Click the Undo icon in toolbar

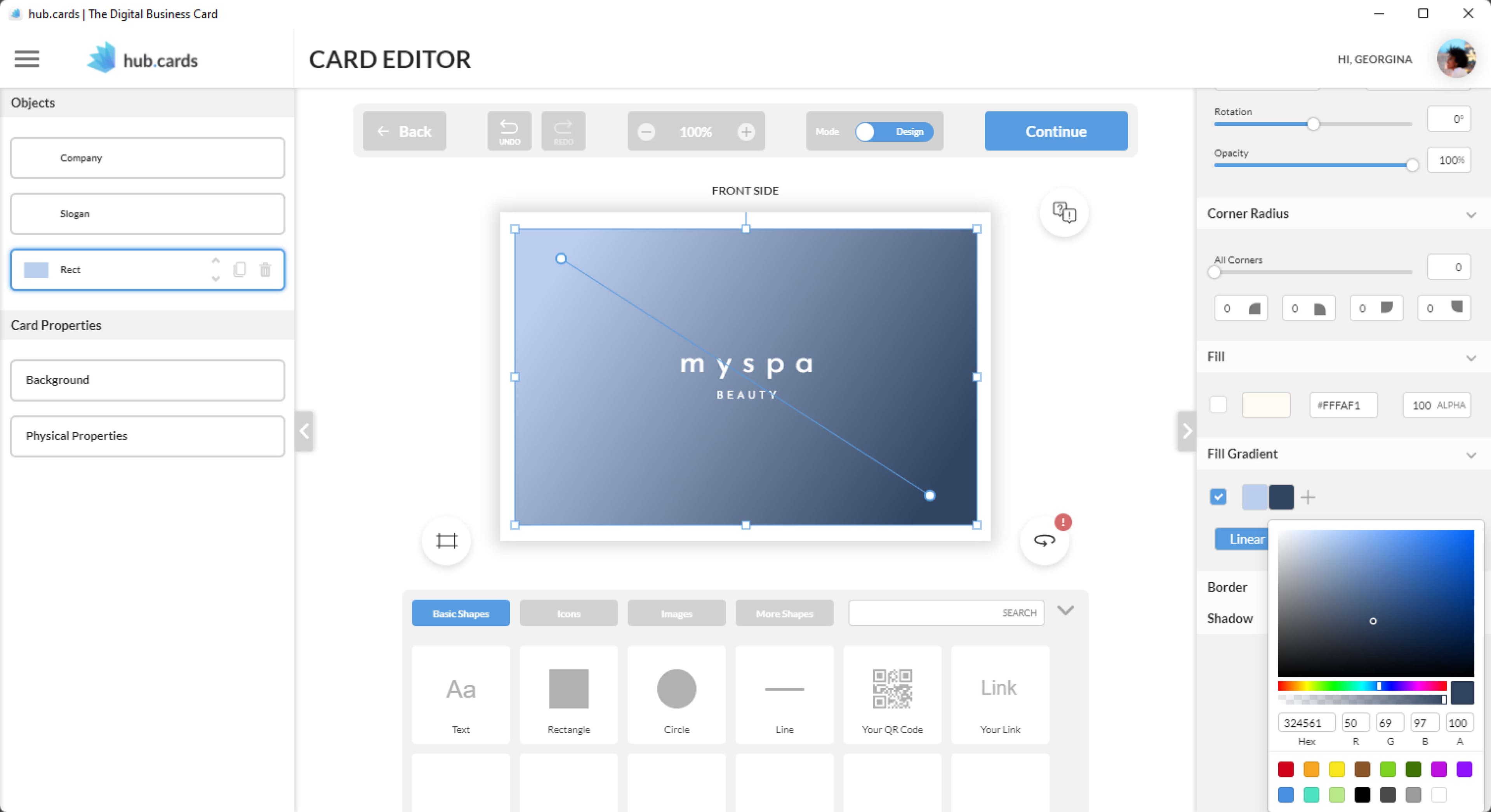(x=509, y=131)
